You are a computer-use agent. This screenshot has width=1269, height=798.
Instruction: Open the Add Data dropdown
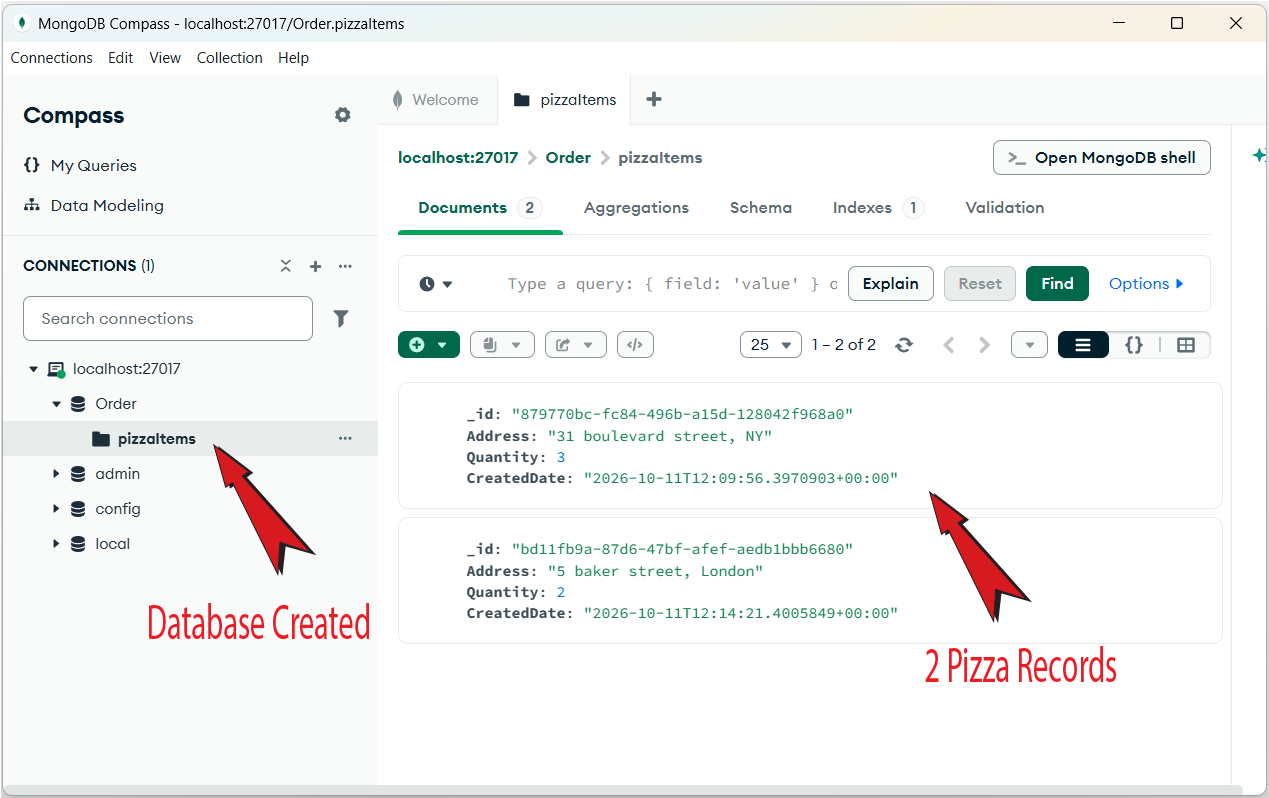(429, 345)
